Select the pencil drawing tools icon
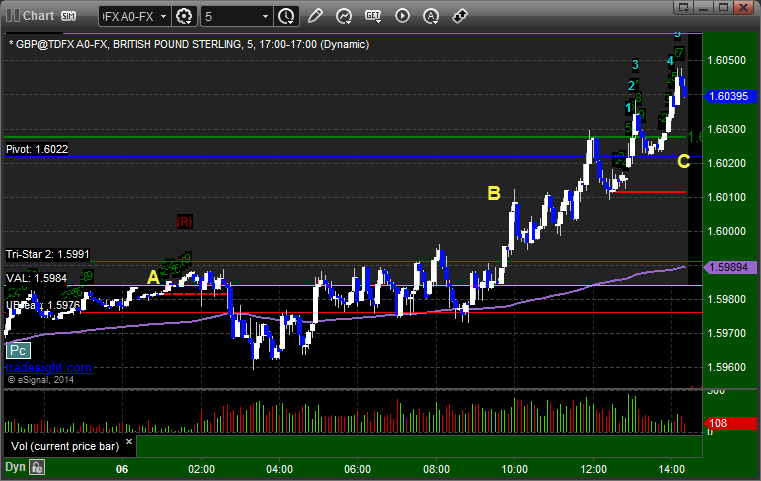Viewport: 761px width, 481px height. tap(315, 16)
